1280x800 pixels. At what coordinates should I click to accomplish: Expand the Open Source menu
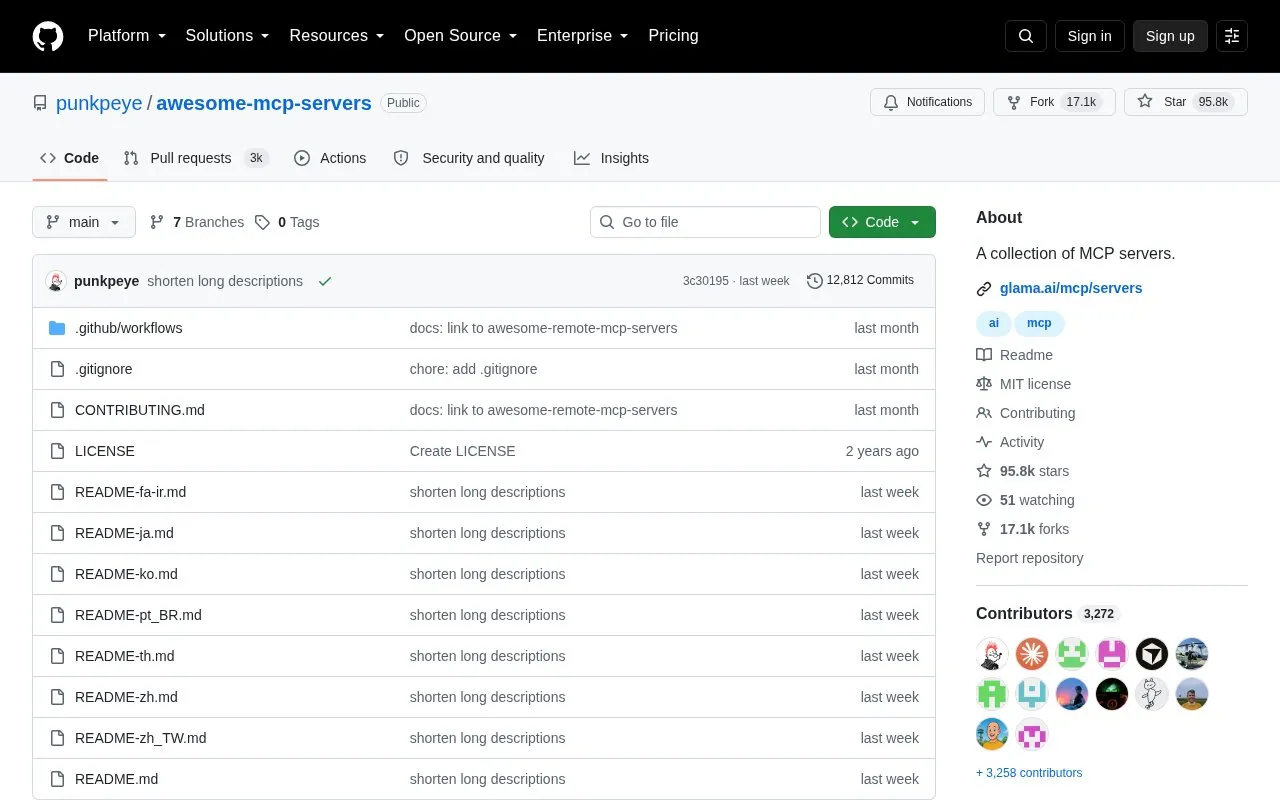461,36
